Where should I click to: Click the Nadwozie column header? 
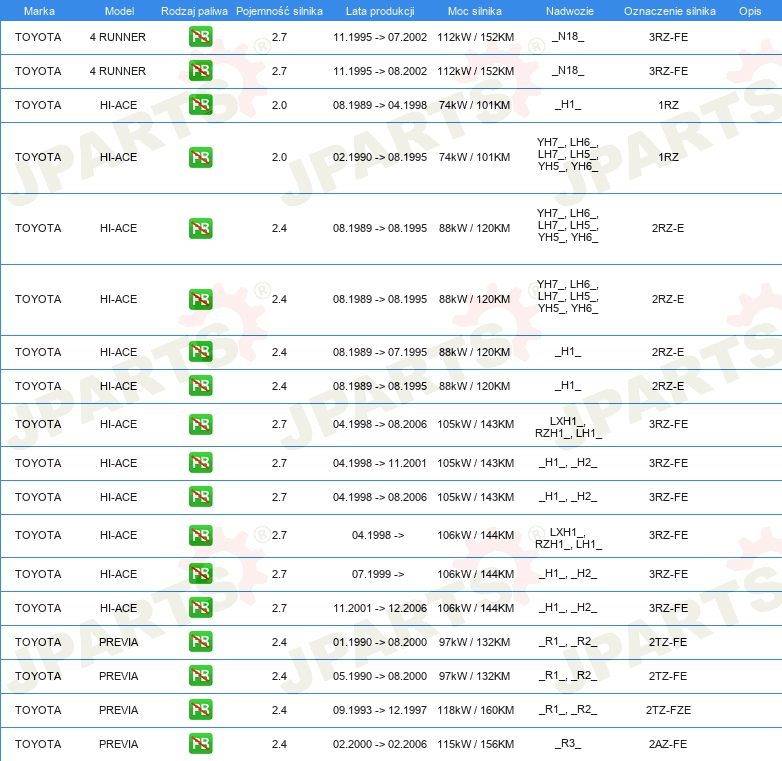[570, 11]
